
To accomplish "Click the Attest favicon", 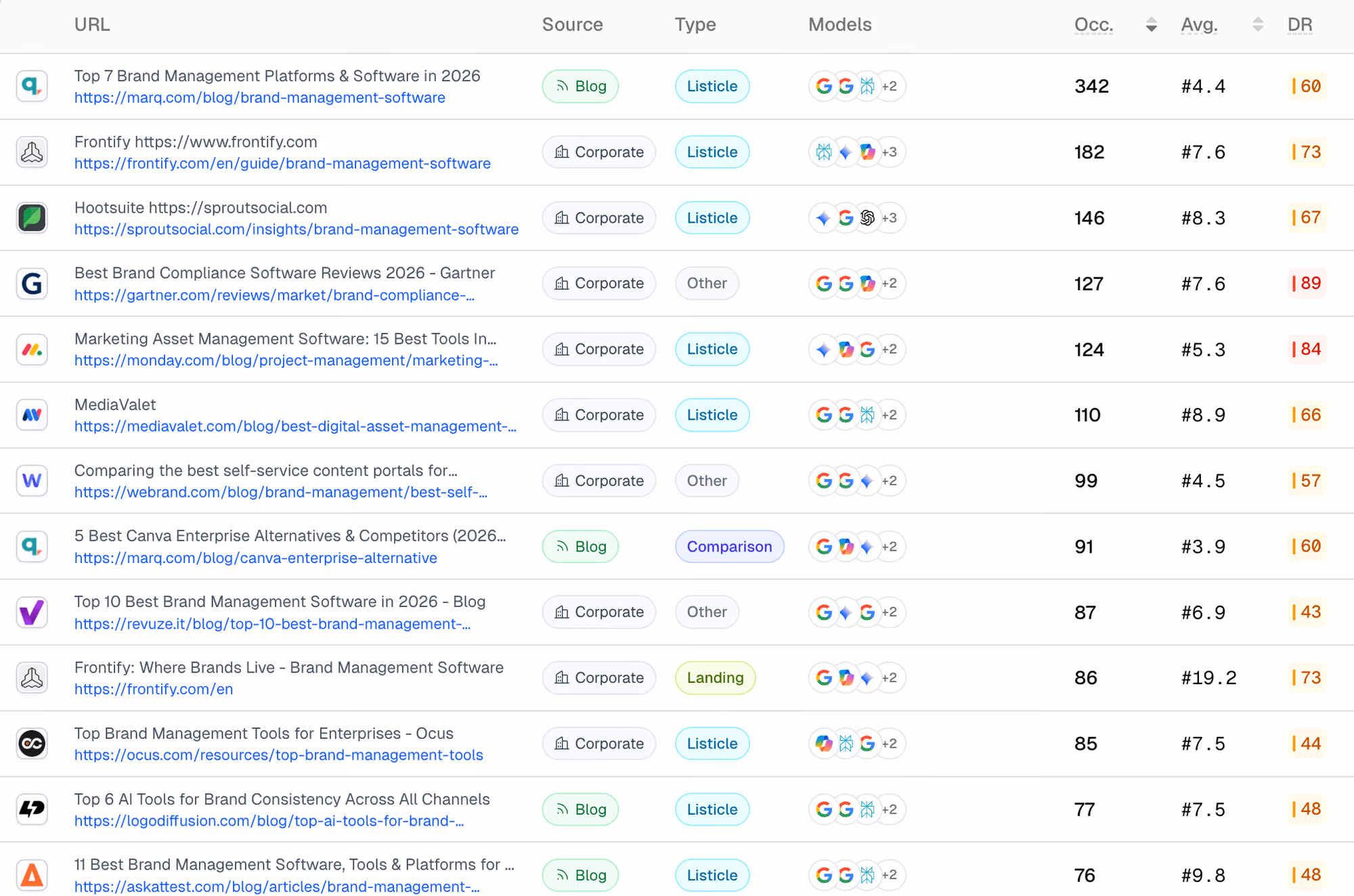I will click(x=32, y=875).
